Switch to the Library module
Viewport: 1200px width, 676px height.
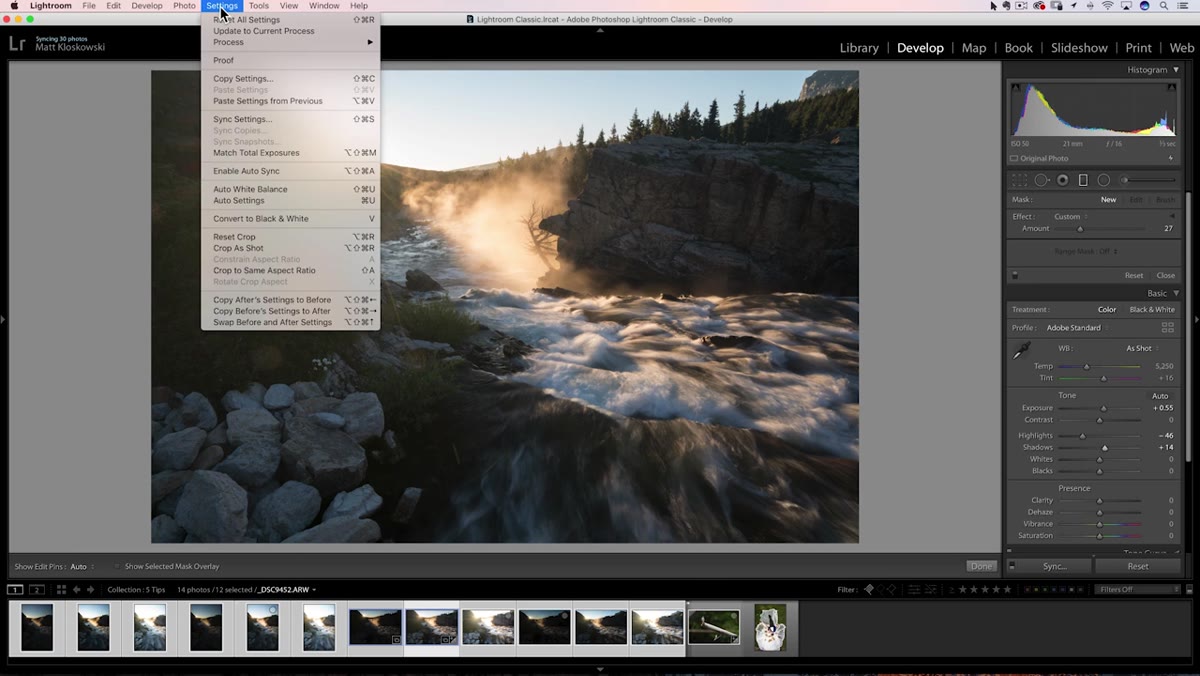point(859,48)
